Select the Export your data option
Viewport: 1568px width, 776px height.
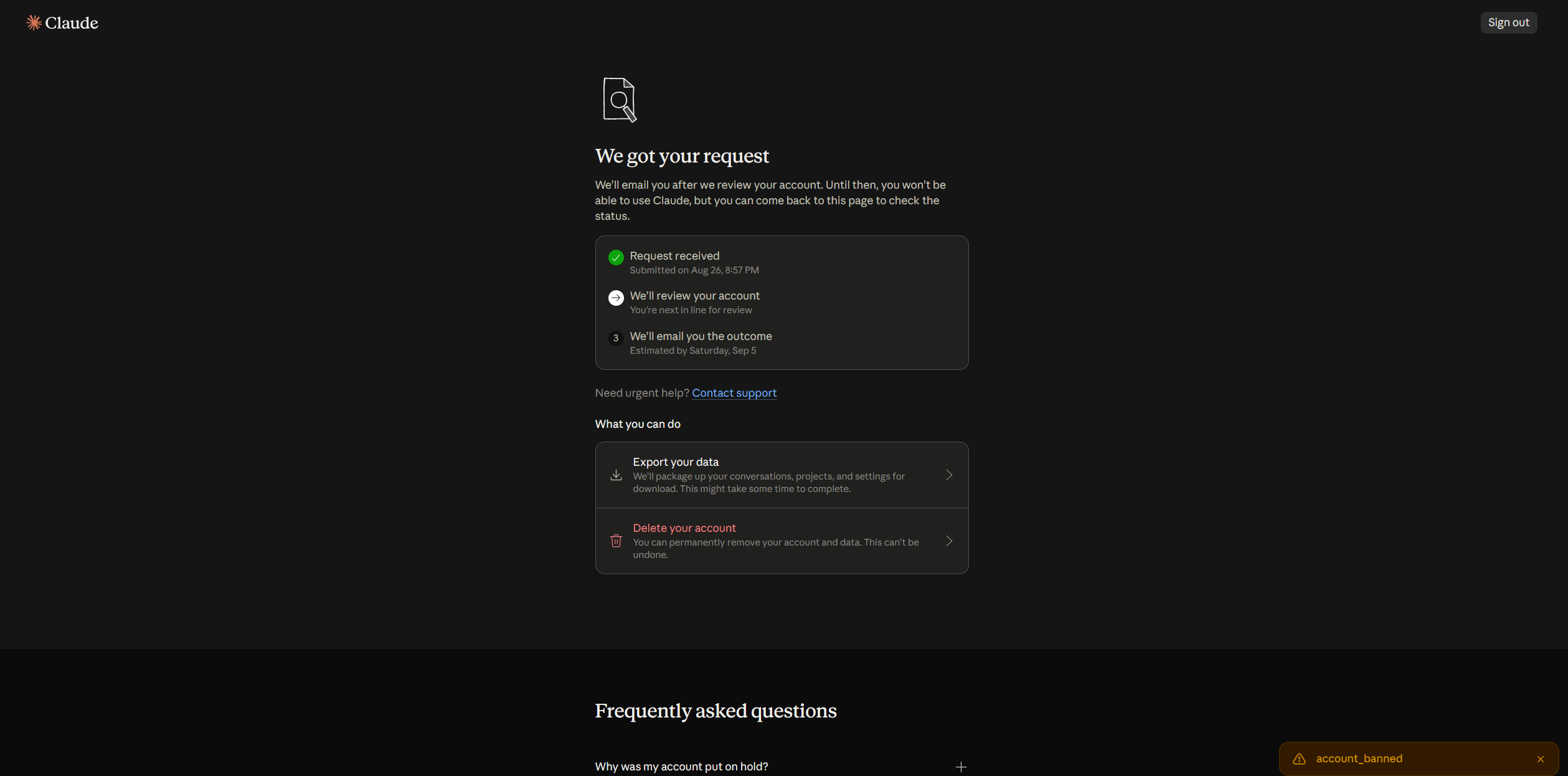pos(782,475)
